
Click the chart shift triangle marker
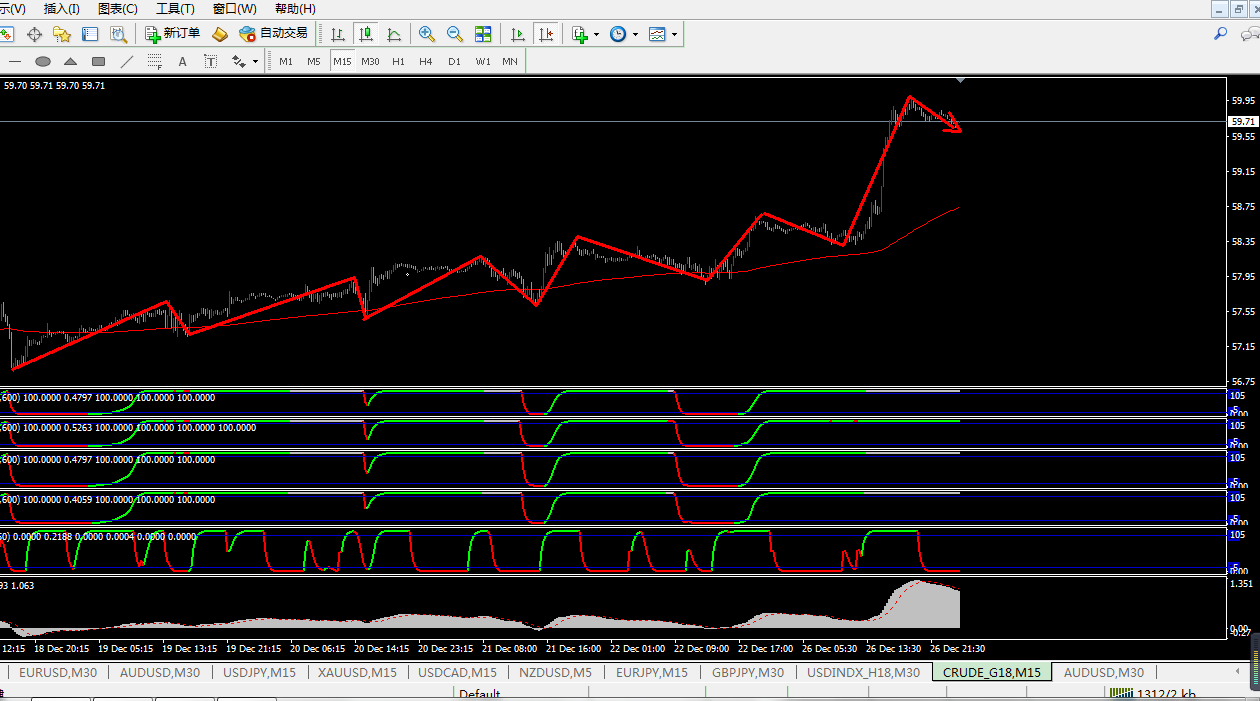(961, 79)
